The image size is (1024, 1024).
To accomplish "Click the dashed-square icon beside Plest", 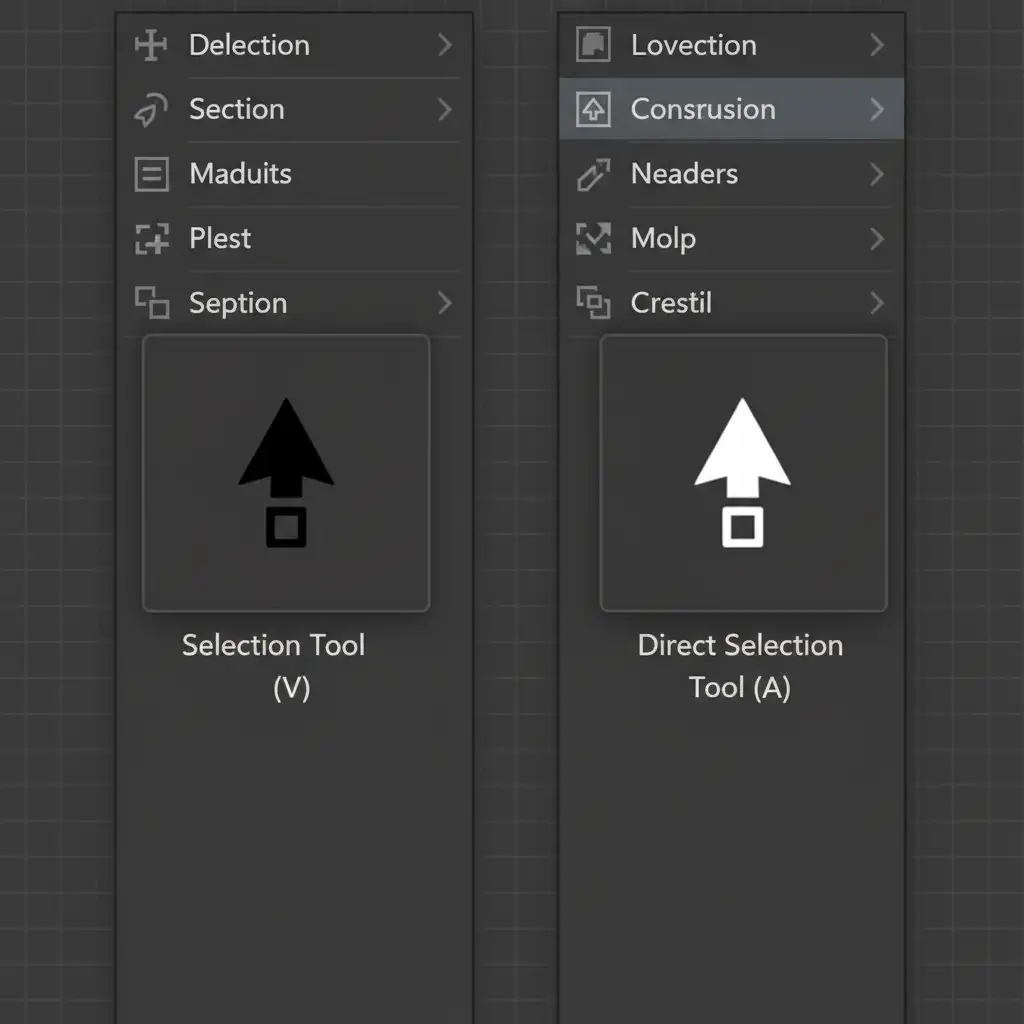I will 151,239.
